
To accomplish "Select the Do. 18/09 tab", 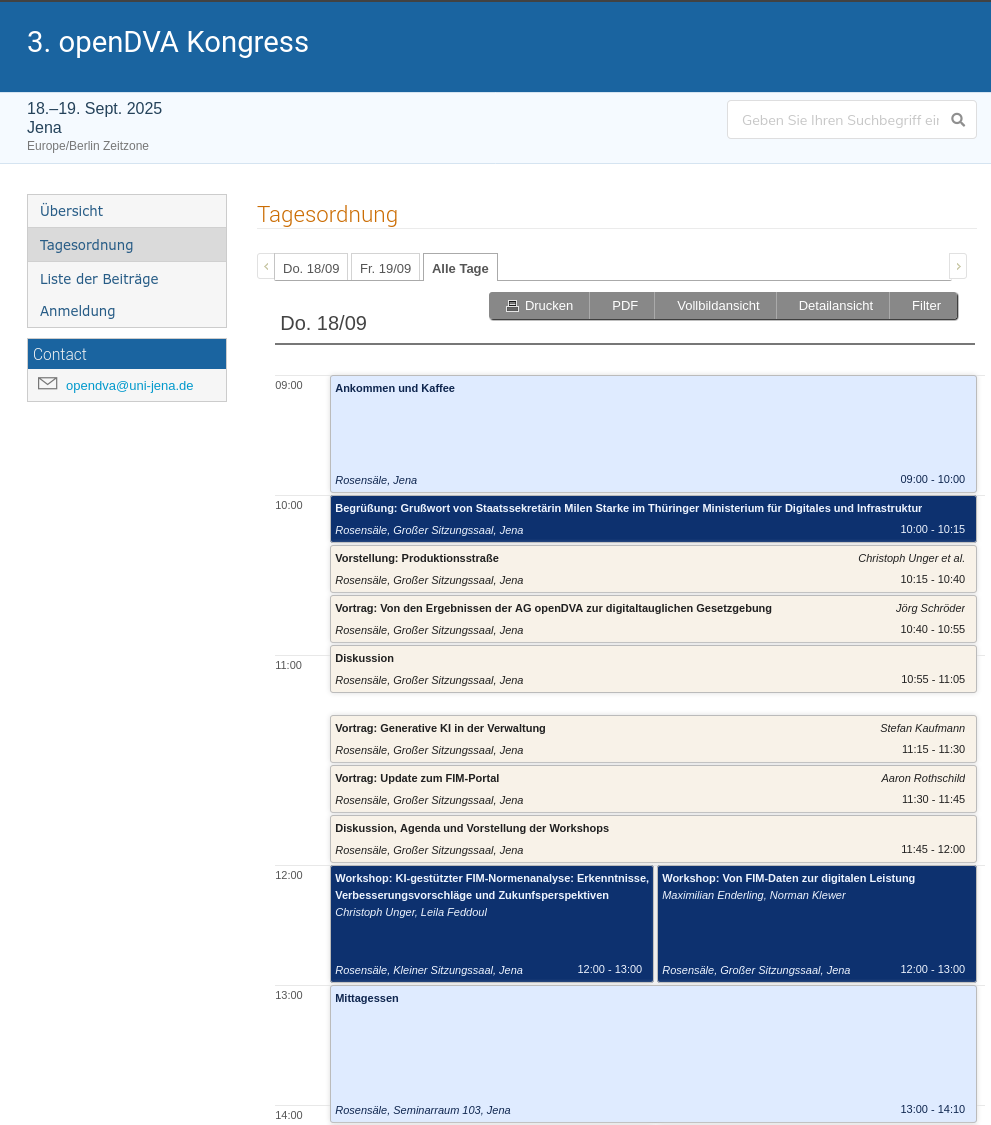I will pos(312,268).
